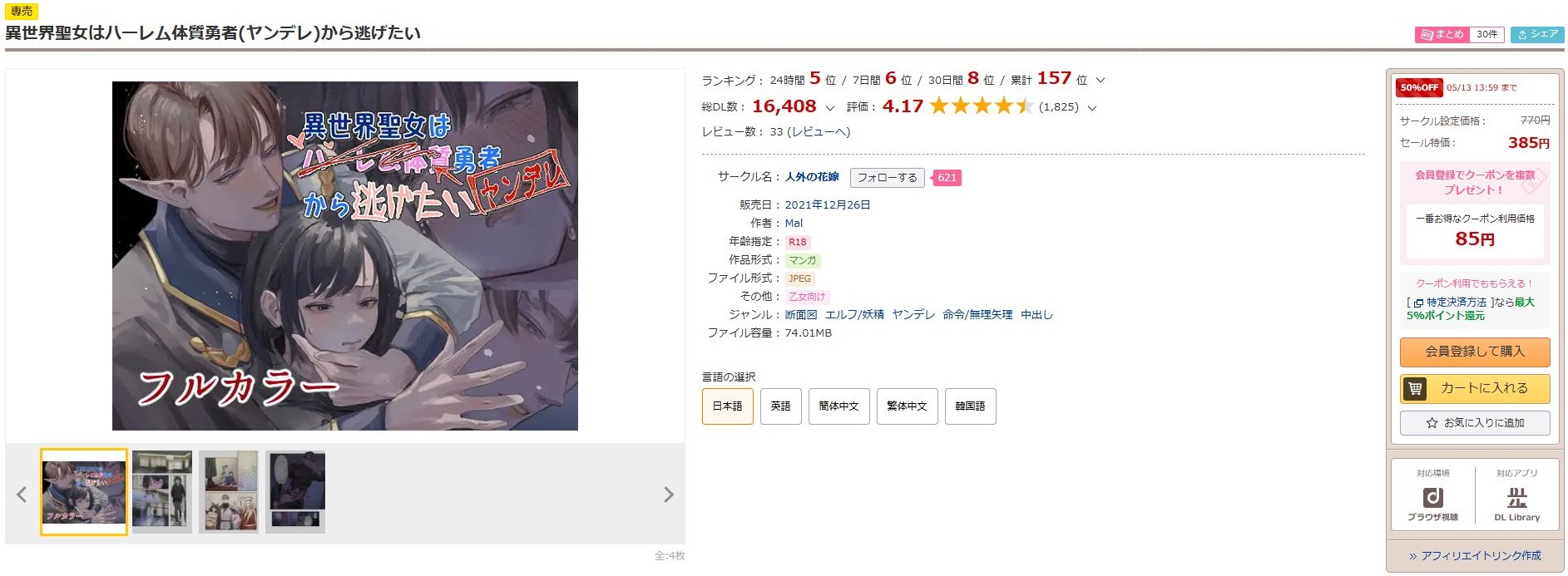This screenshot has height=576, width=1568.
Task: Click the five-star rating display
Action: [982, 106]
